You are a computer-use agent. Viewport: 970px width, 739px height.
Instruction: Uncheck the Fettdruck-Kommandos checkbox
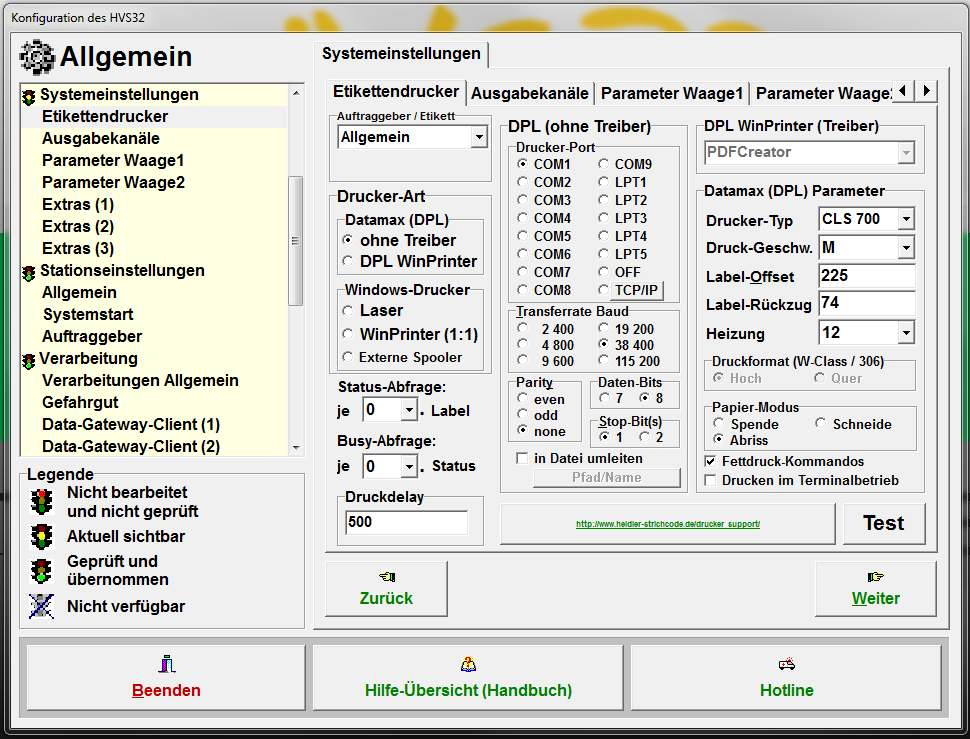(x=711, y=462)
